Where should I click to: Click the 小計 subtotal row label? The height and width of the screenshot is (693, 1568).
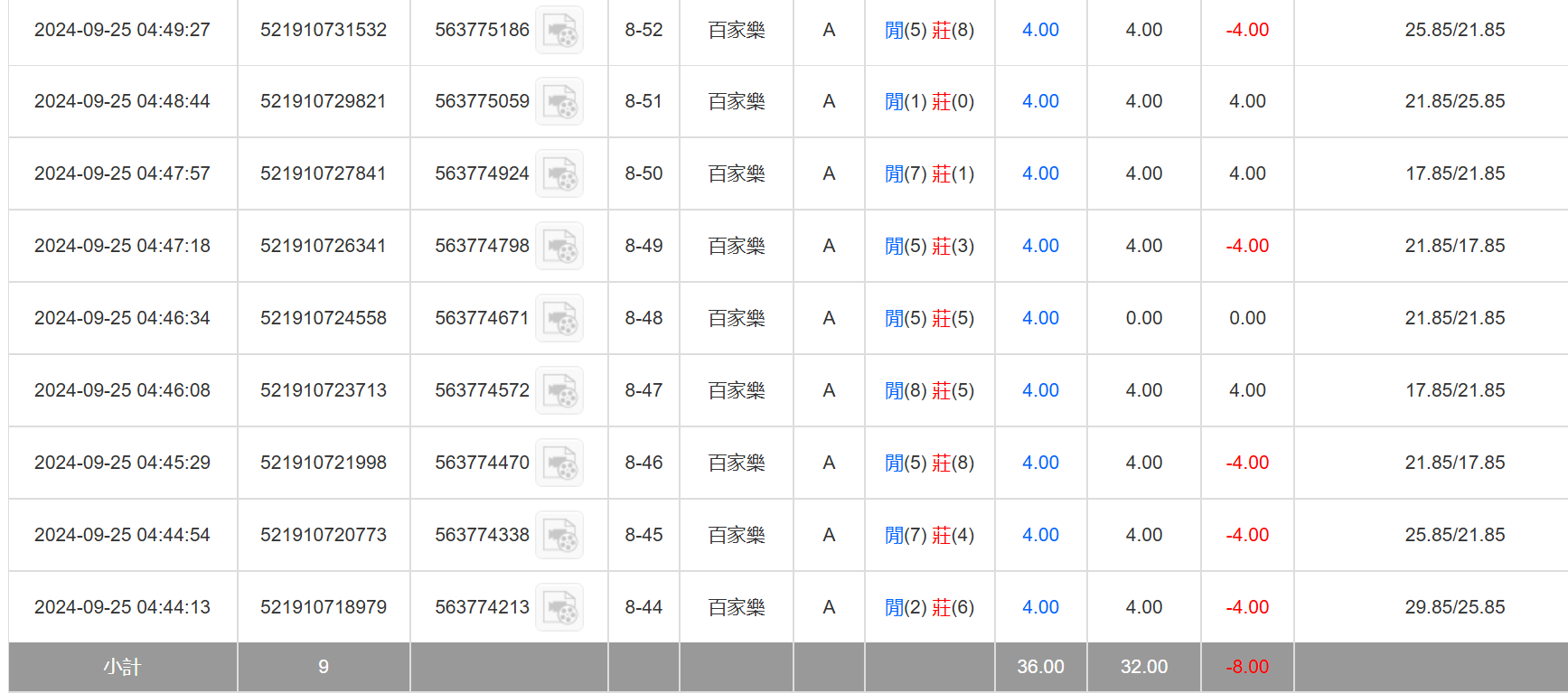click(x=122, y=667)
